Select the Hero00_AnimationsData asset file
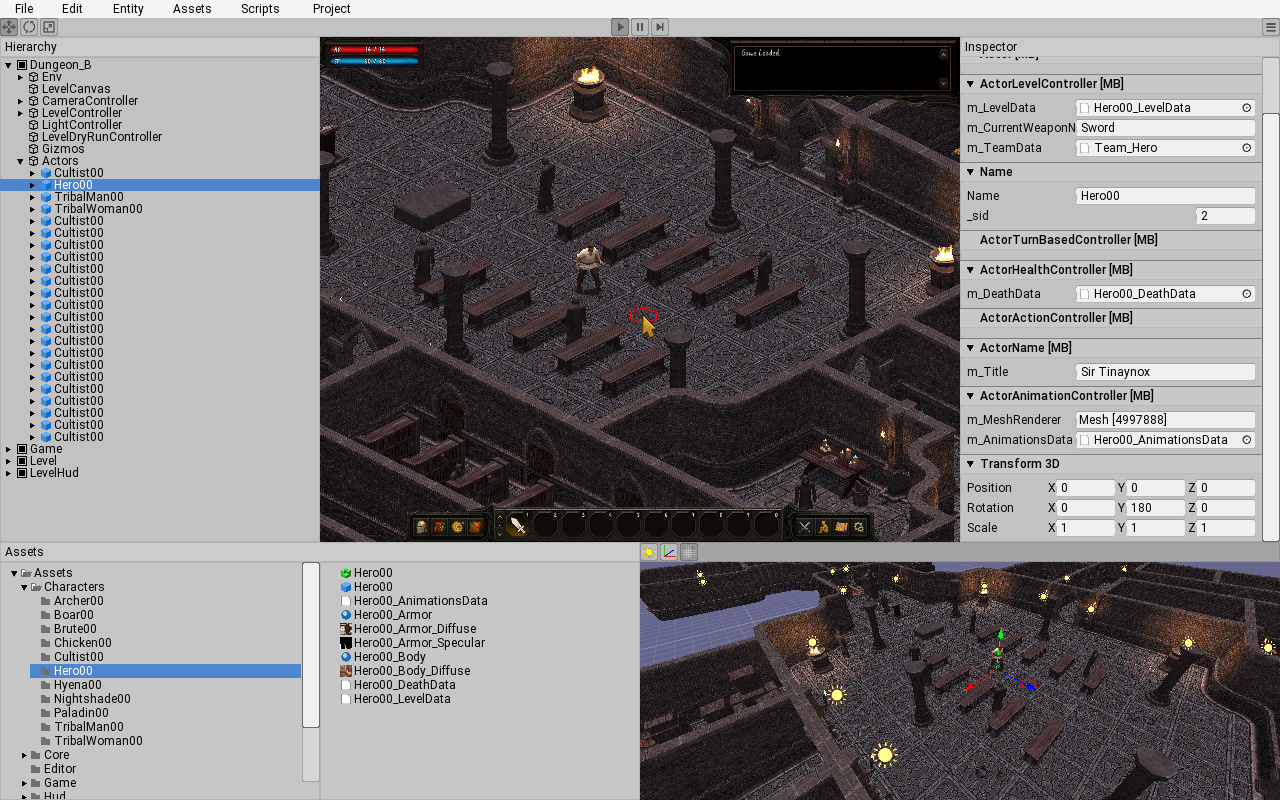 tap(421, 601)
